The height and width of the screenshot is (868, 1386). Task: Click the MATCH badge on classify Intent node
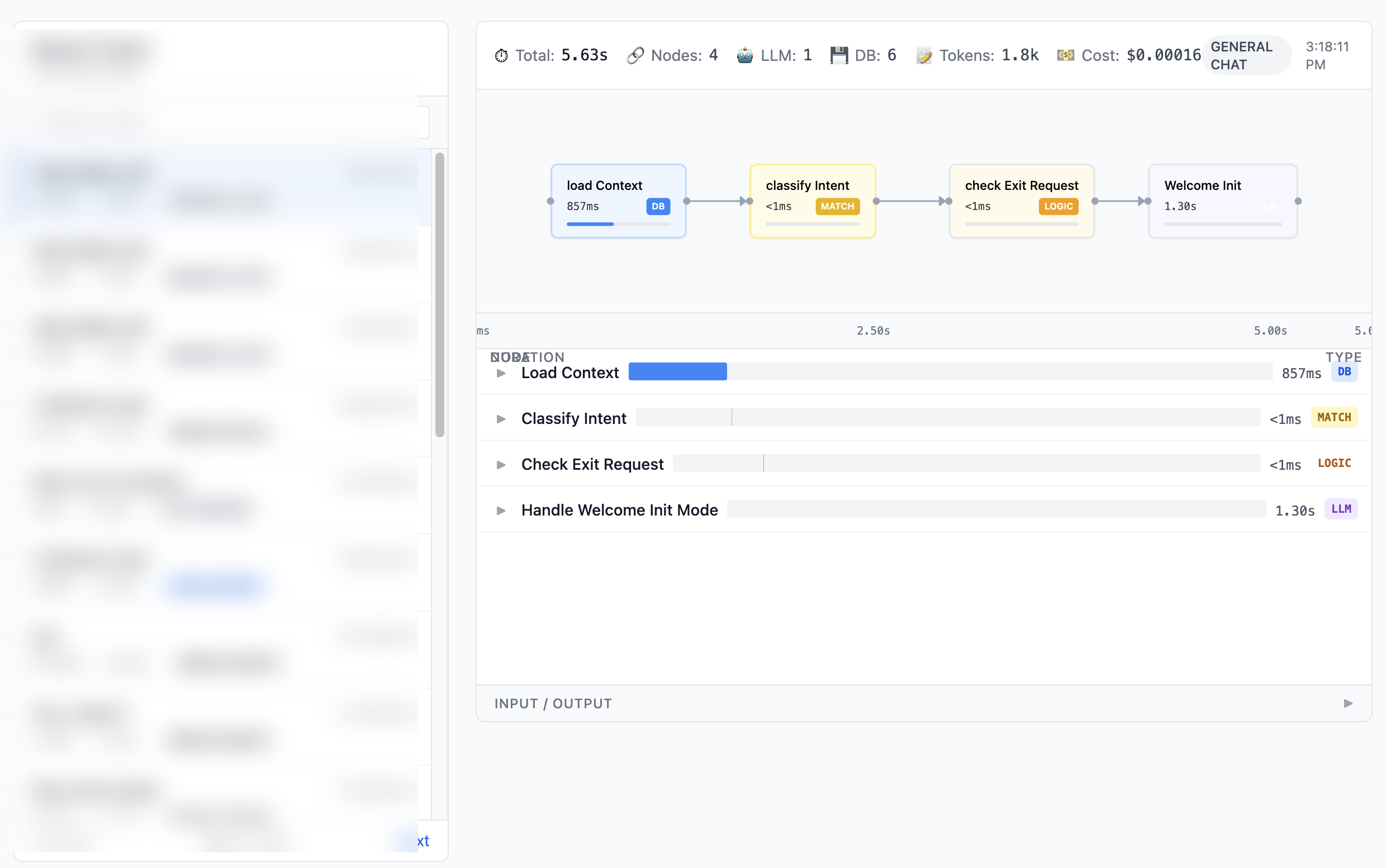point(837,206)
